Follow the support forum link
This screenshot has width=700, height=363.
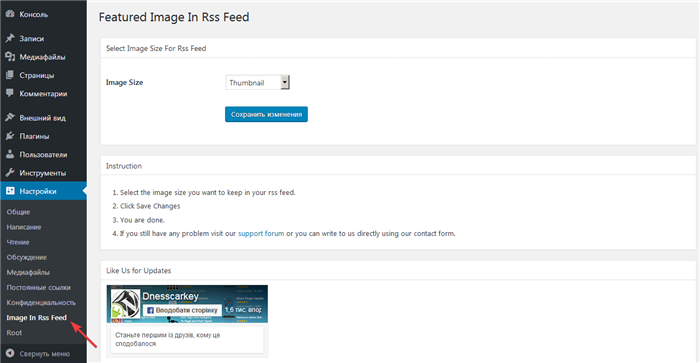point(261,234)
